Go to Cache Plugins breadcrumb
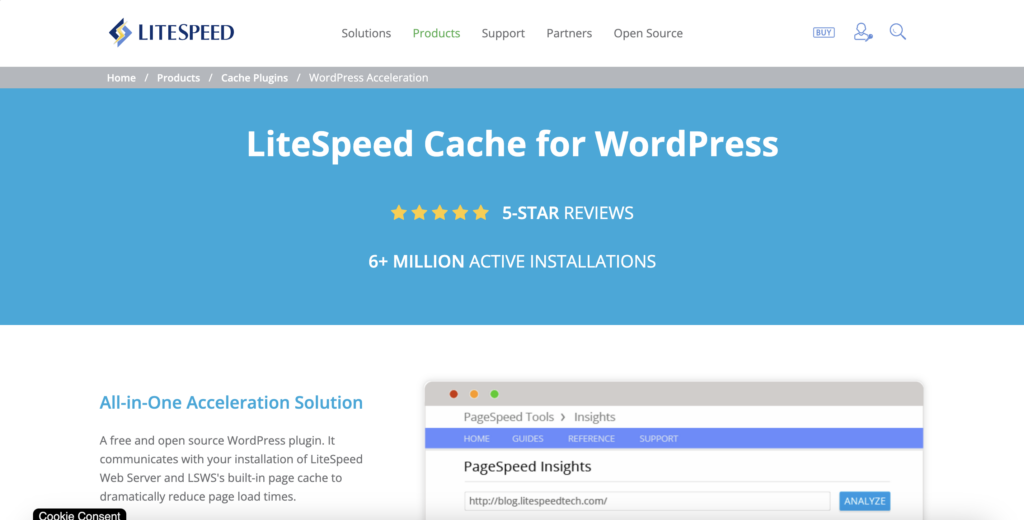Image resolution: width=1024 pixels, height=520 pixels. [254, 78]
